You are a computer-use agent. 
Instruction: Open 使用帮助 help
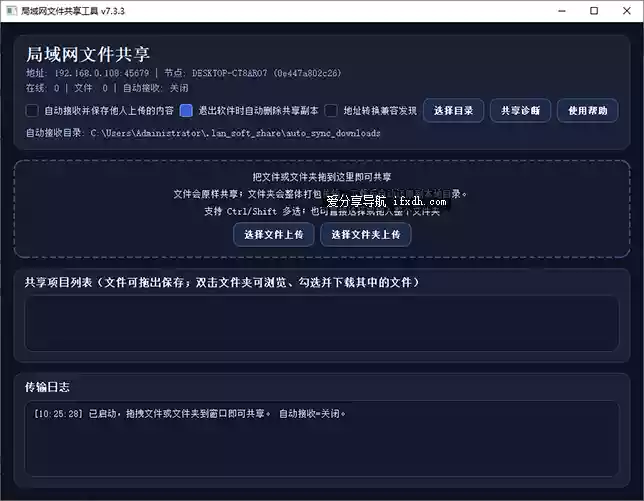(x=588, y=110)
